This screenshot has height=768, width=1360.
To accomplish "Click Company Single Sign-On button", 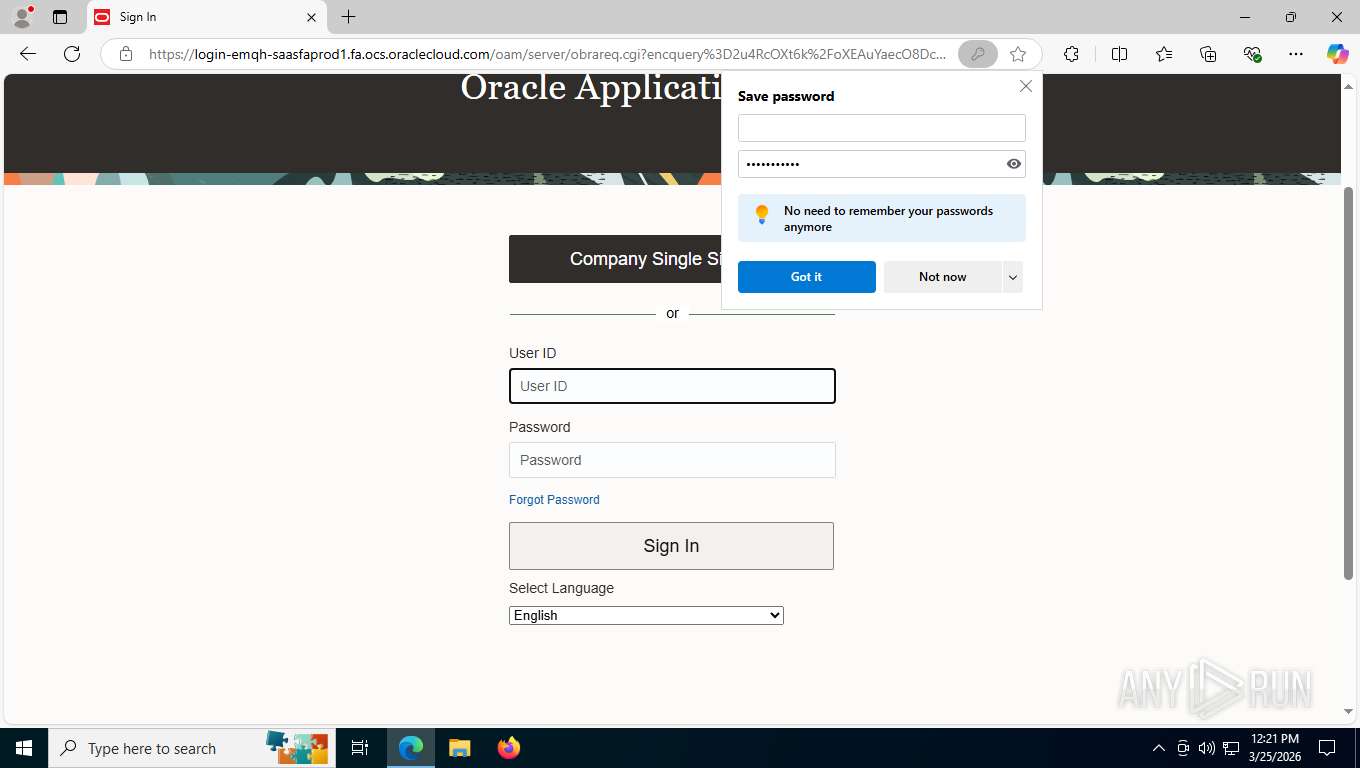I will pos(615,259).
